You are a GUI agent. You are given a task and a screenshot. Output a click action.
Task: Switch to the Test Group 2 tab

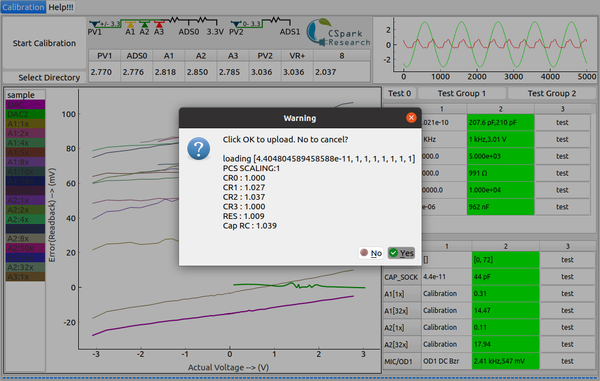point(551,93)
